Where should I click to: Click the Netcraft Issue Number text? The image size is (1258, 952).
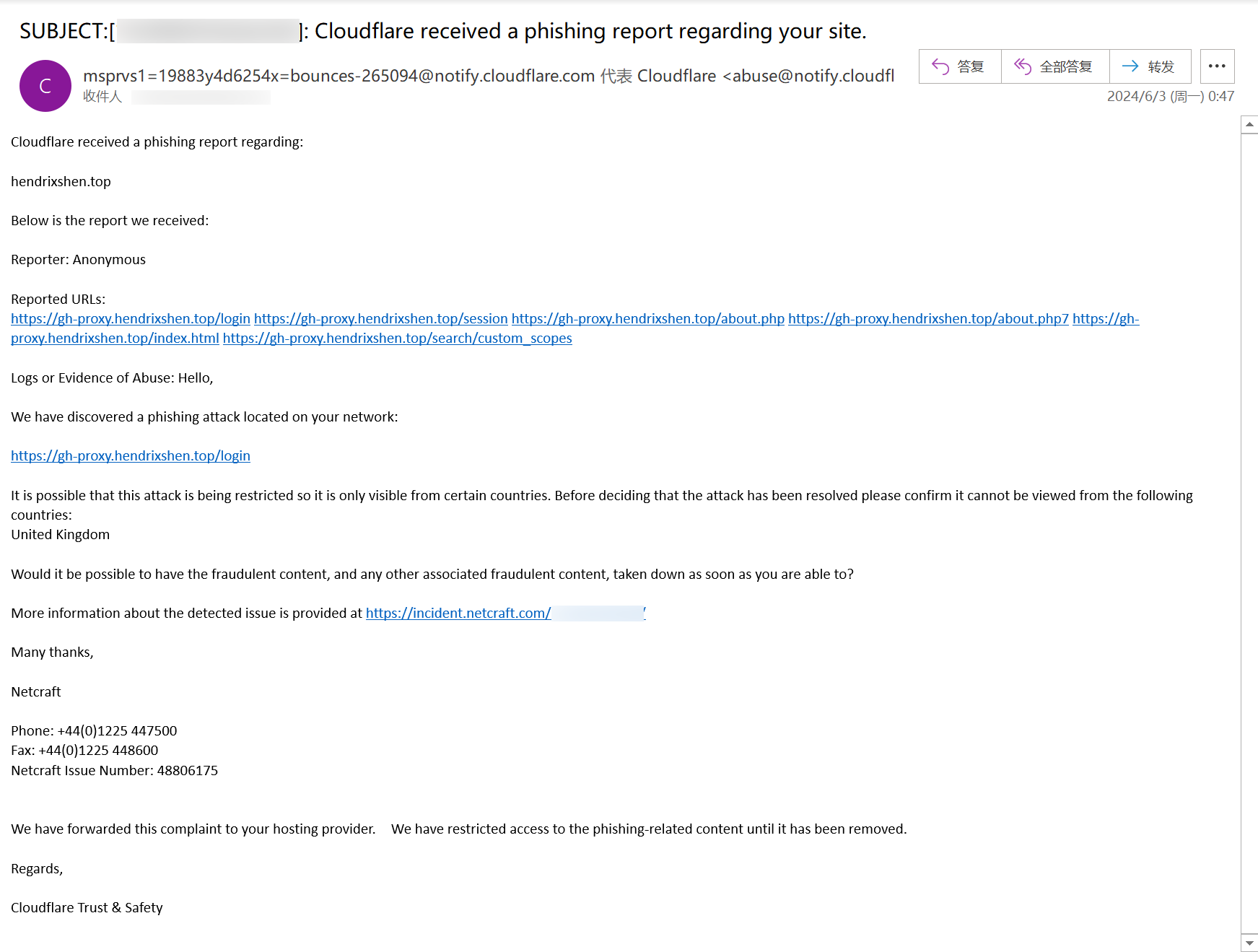114,771
